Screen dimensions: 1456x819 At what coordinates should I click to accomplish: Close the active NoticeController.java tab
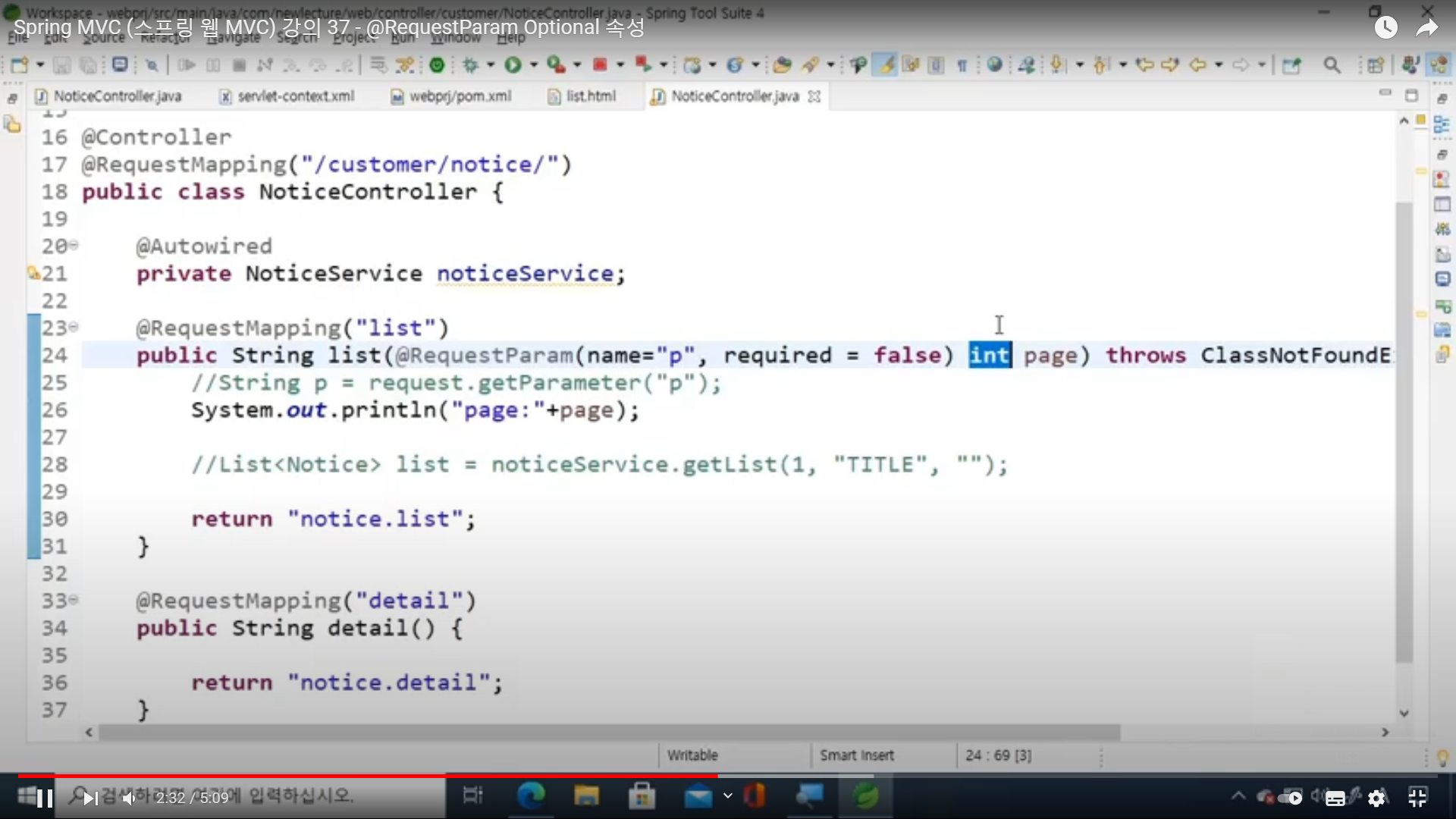pos(814,97)
